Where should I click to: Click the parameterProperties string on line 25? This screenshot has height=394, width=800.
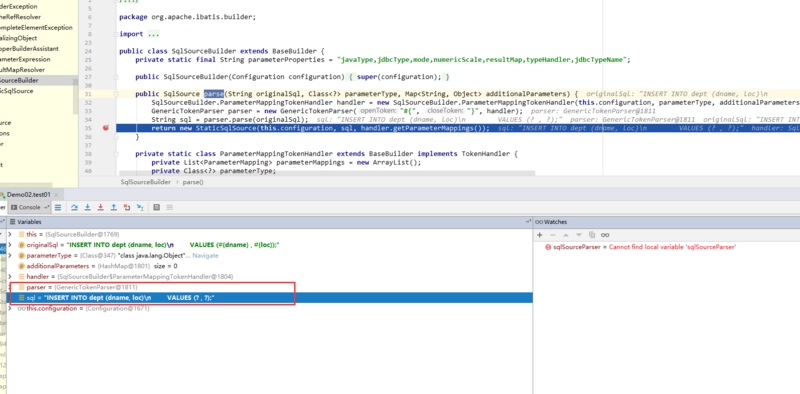pyautogui.click(x=483, y=60)
